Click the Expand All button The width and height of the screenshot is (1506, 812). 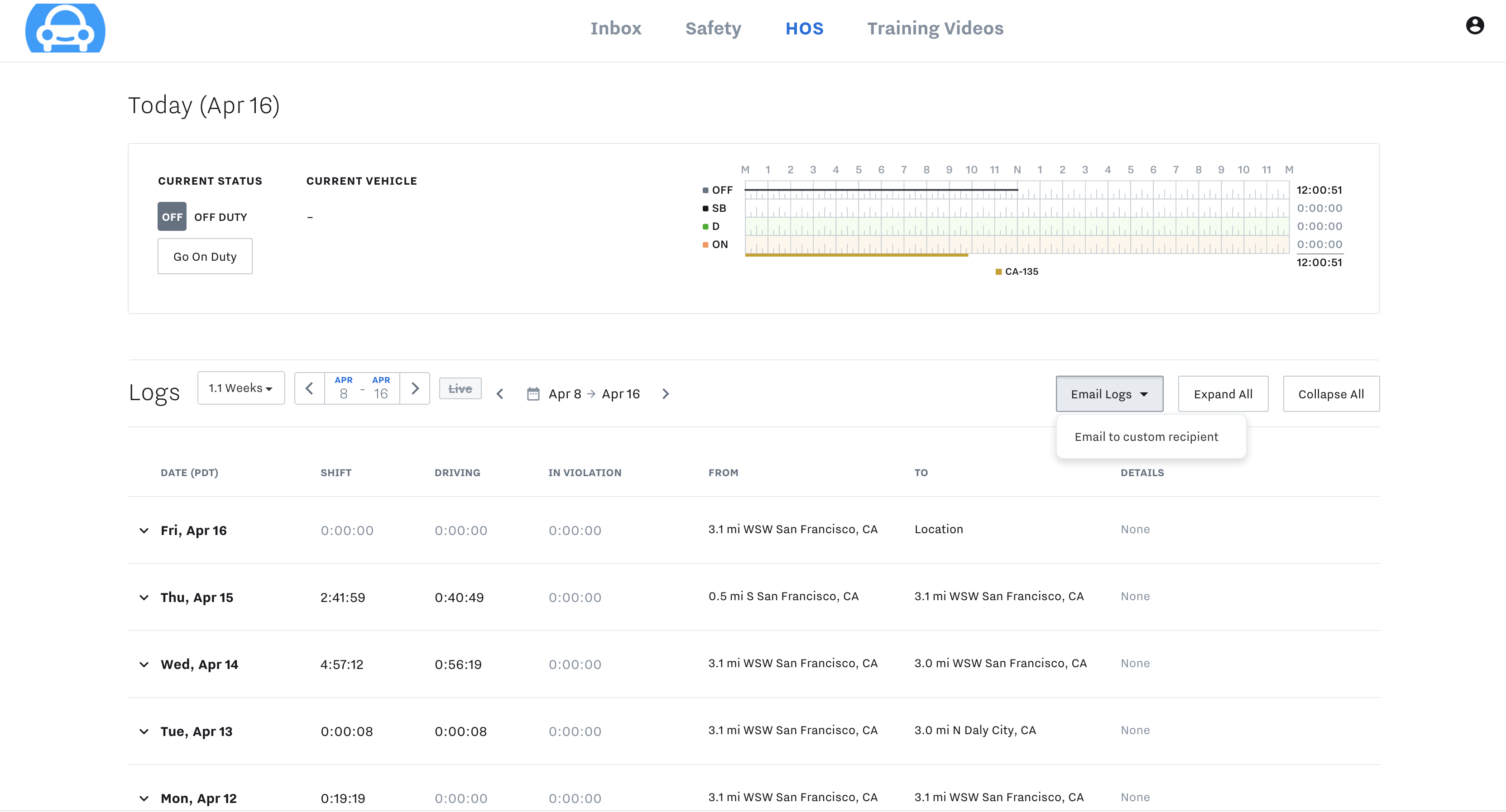click(x=1223, y=393)
